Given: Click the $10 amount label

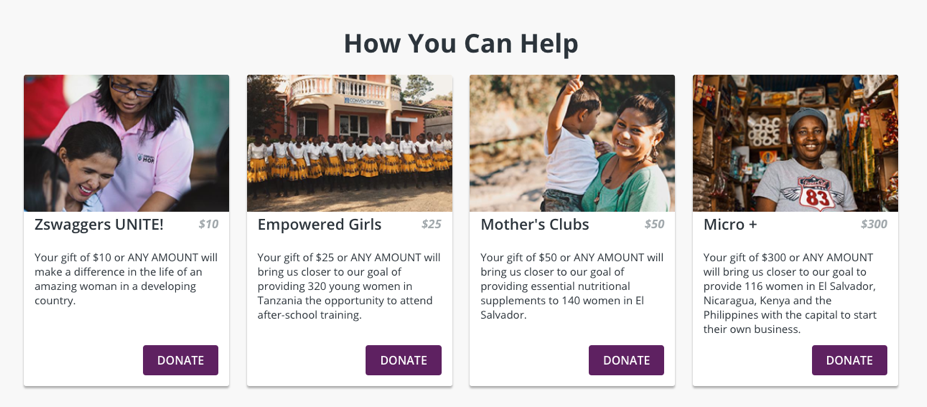Looking at the screenshot, I should [x=208, y=224].
